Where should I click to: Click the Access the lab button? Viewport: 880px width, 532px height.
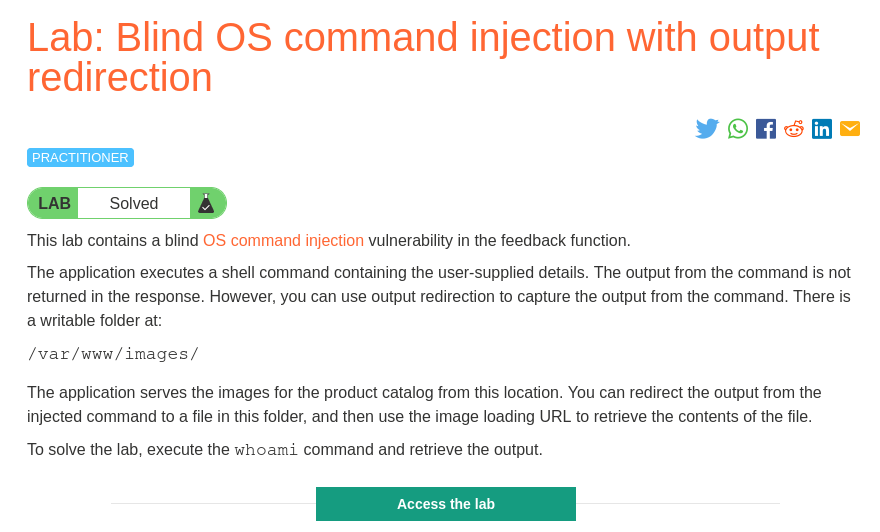tap(446, 504)
